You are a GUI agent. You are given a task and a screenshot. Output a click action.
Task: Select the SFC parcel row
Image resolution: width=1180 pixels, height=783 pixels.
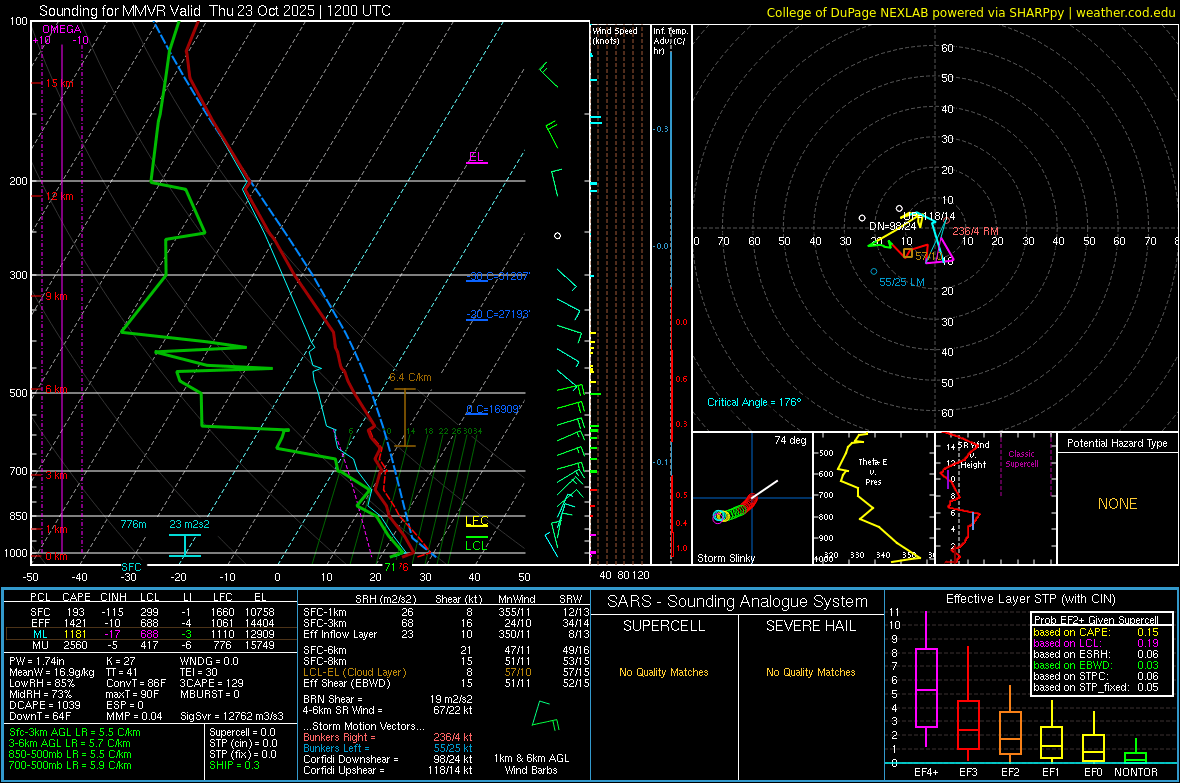pyautogui.click(x=151, y=612)
